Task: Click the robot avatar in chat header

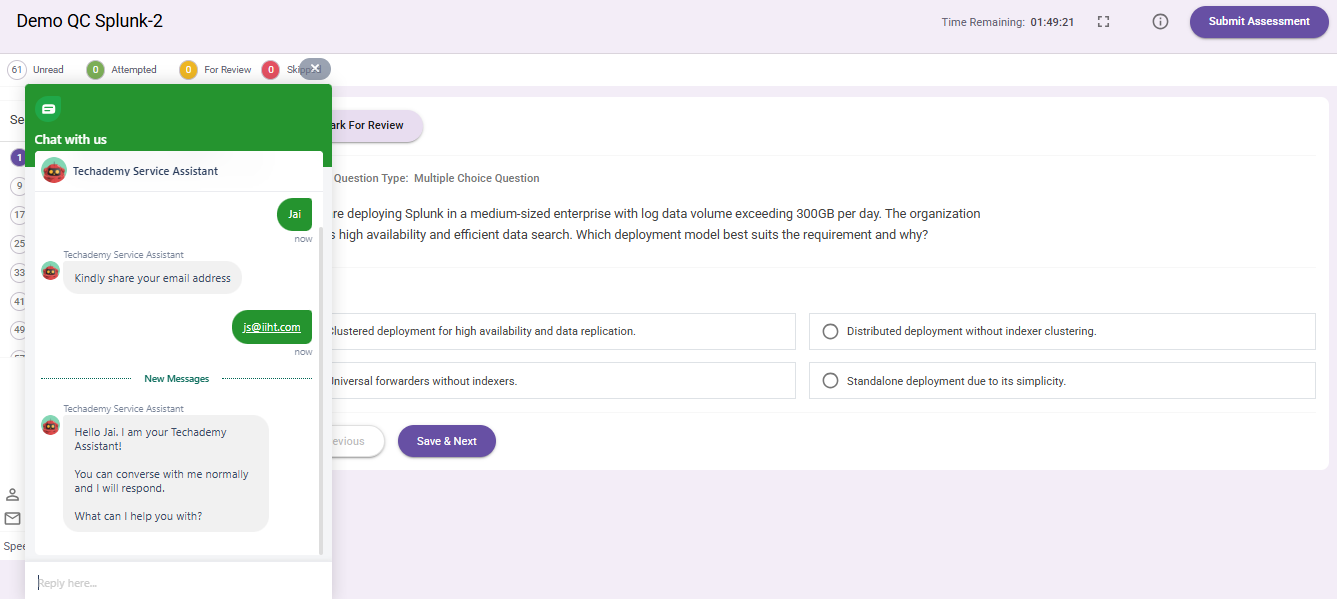Action: pos(54,171)
